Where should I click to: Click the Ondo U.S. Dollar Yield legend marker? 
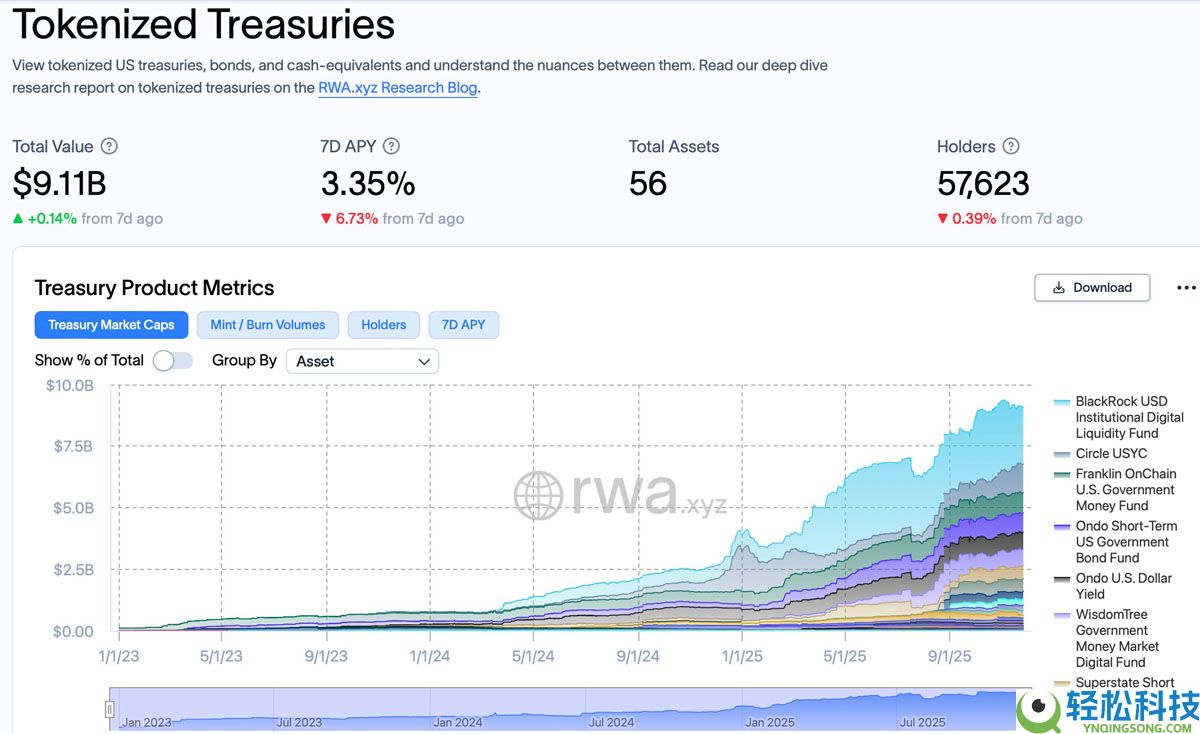[x=1062, y=579]
